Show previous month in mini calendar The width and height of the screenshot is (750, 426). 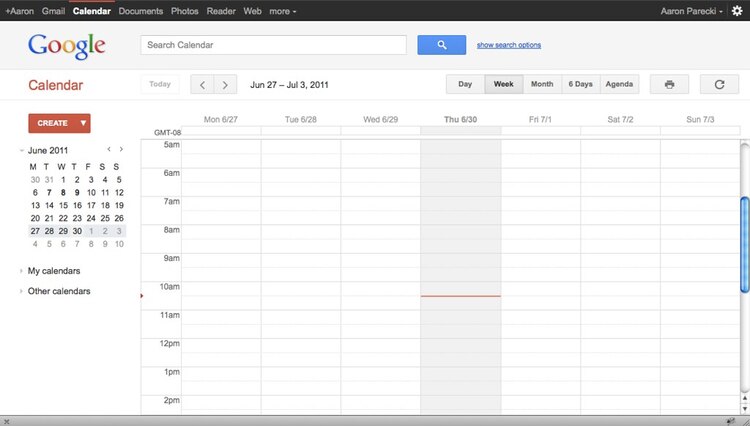click(x=109, y=149)
